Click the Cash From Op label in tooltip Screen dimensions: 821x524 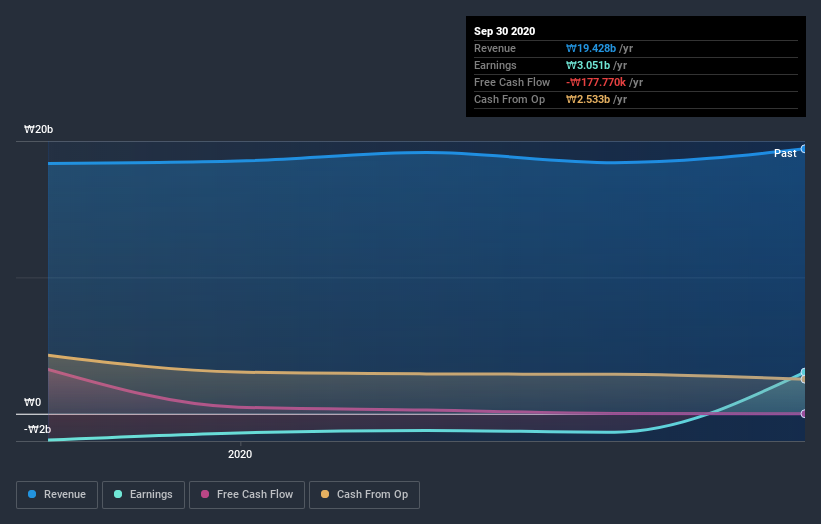point(509,99)
